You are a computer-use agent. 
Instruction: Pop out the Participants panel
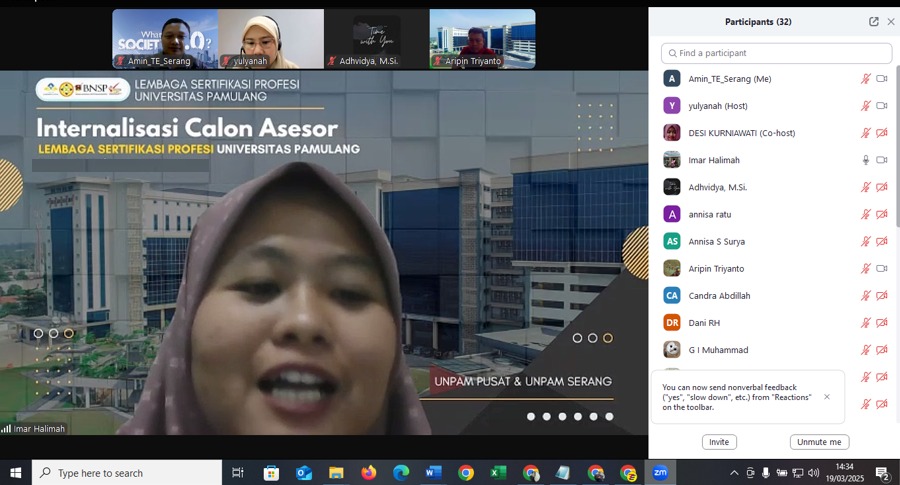point(874,22)
